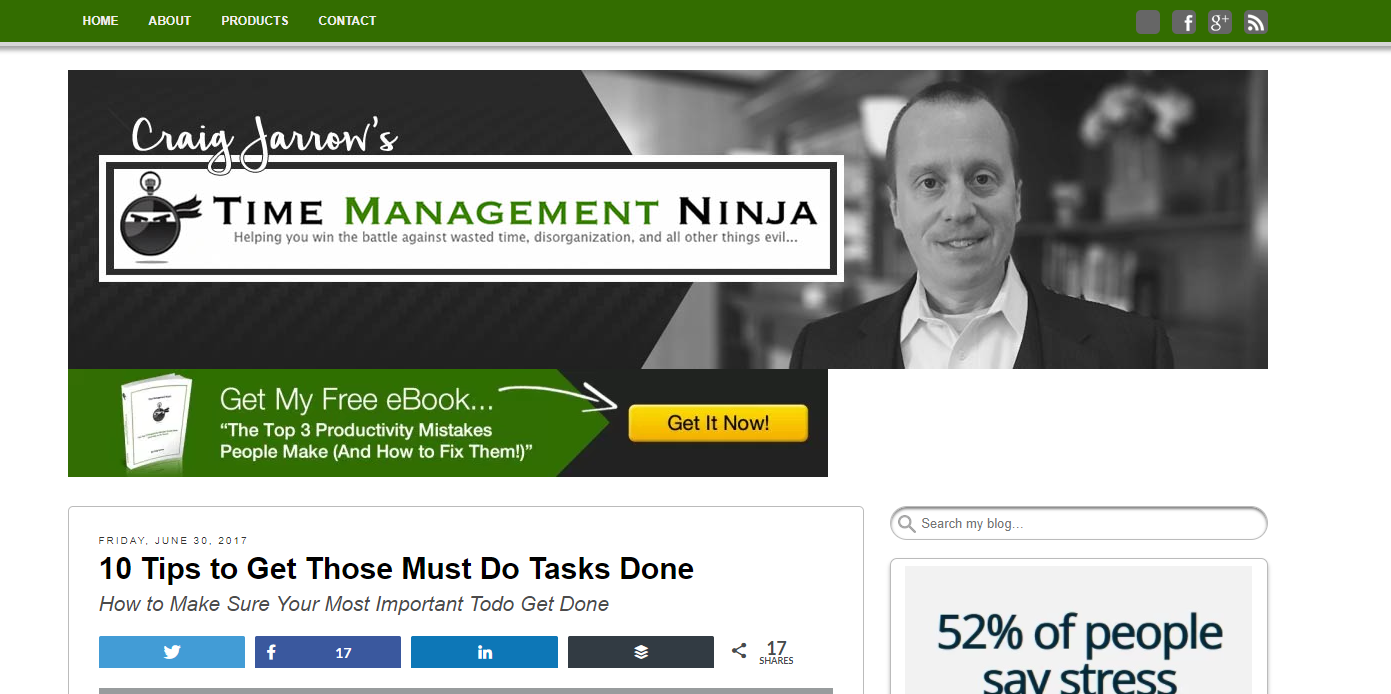Image resolution: width=1391 pixels, height=694 pixels.
Task: Open the Contact menu item
Action: [x=347, y=21]
